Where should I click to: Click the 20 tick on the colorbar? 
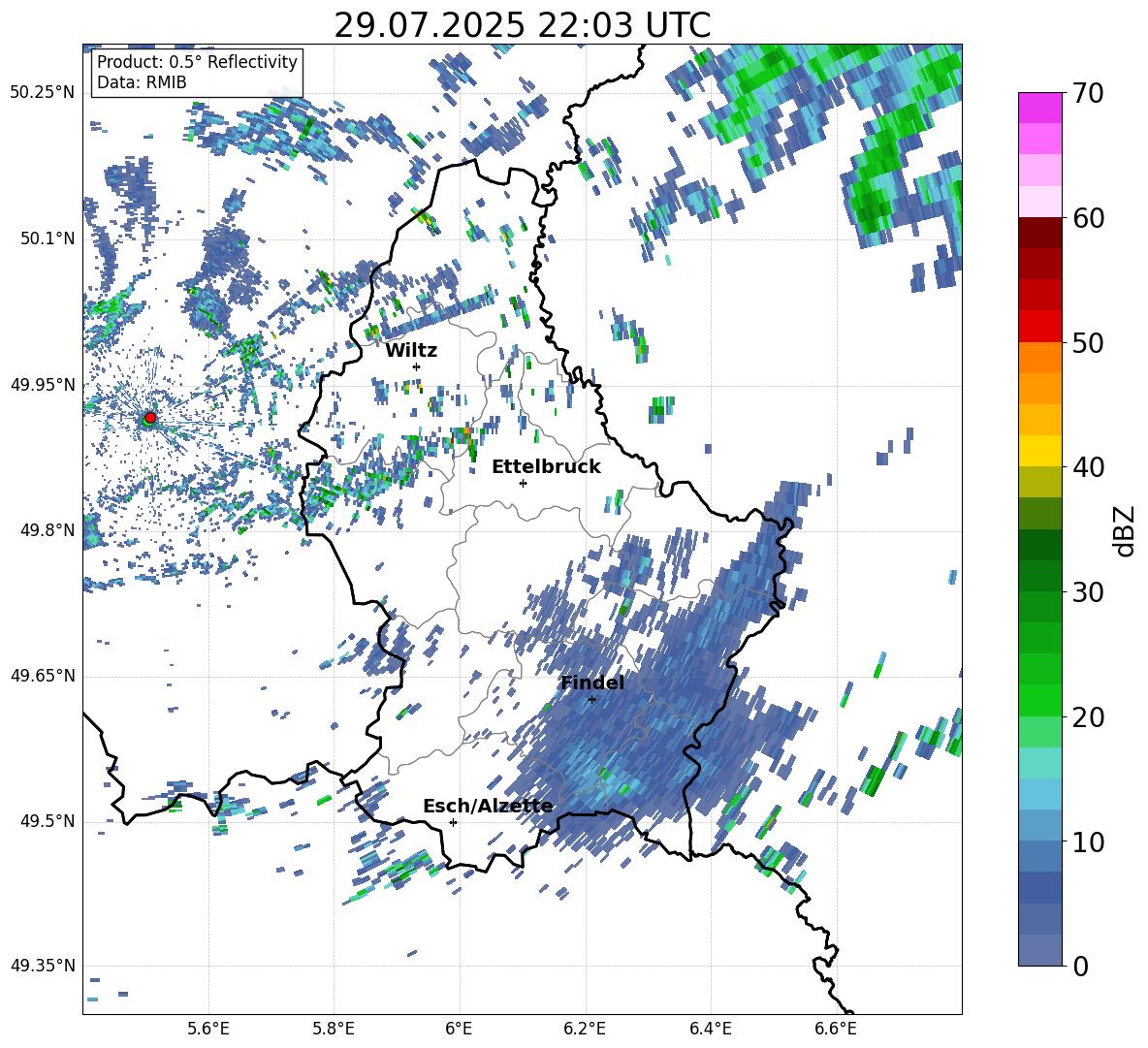(1088, 716)
